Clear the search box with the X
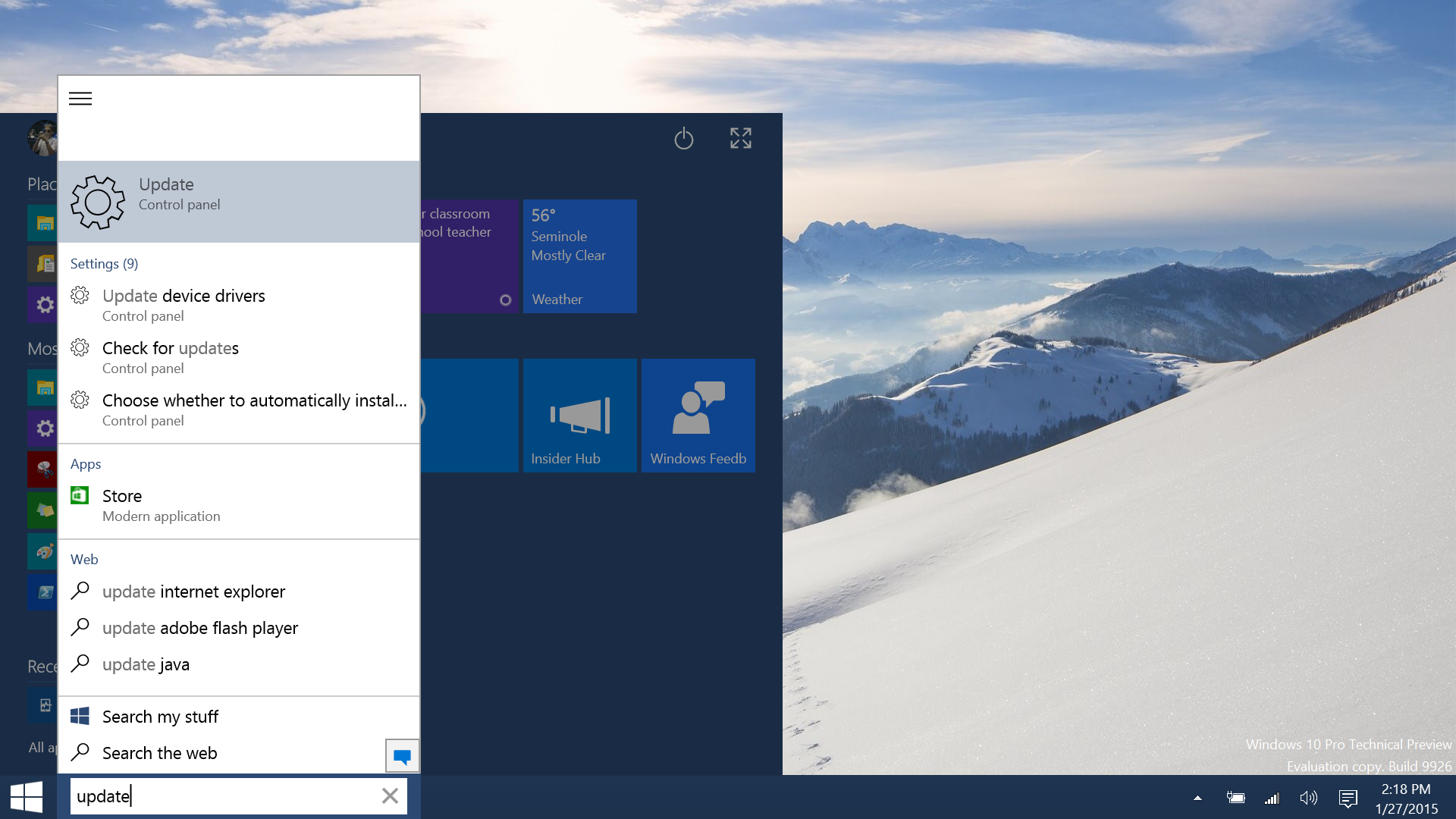1456x819 pixels. (390, 795)
